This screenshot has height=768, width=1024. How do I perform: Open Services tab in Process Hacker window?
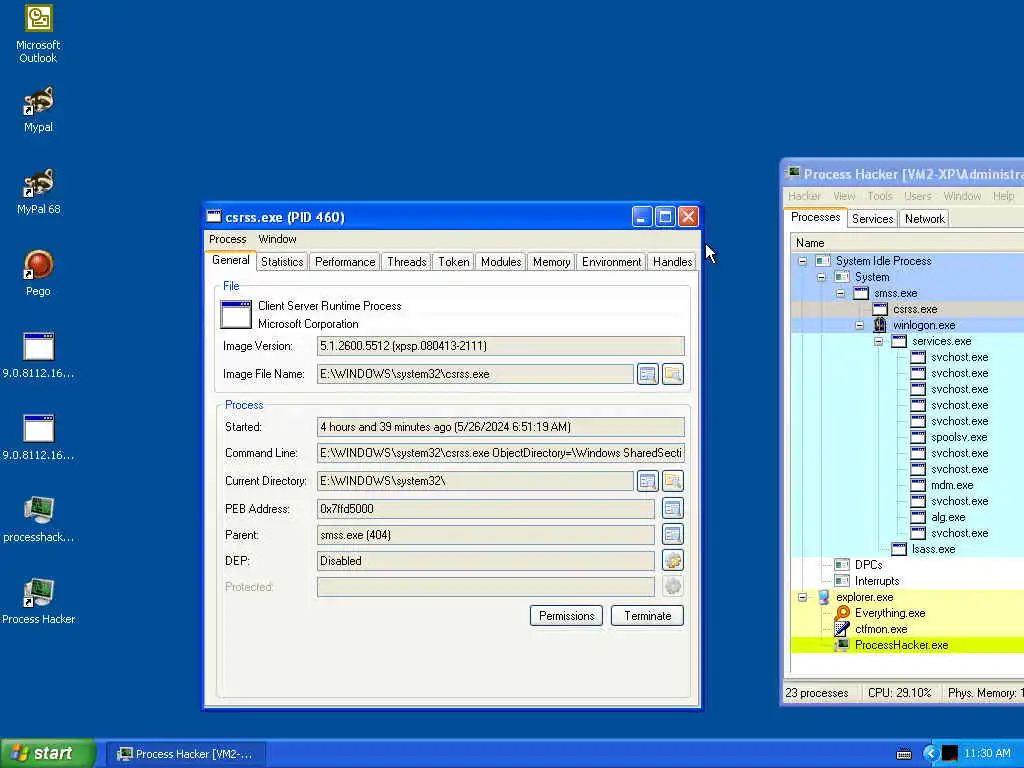pos(872,219)
